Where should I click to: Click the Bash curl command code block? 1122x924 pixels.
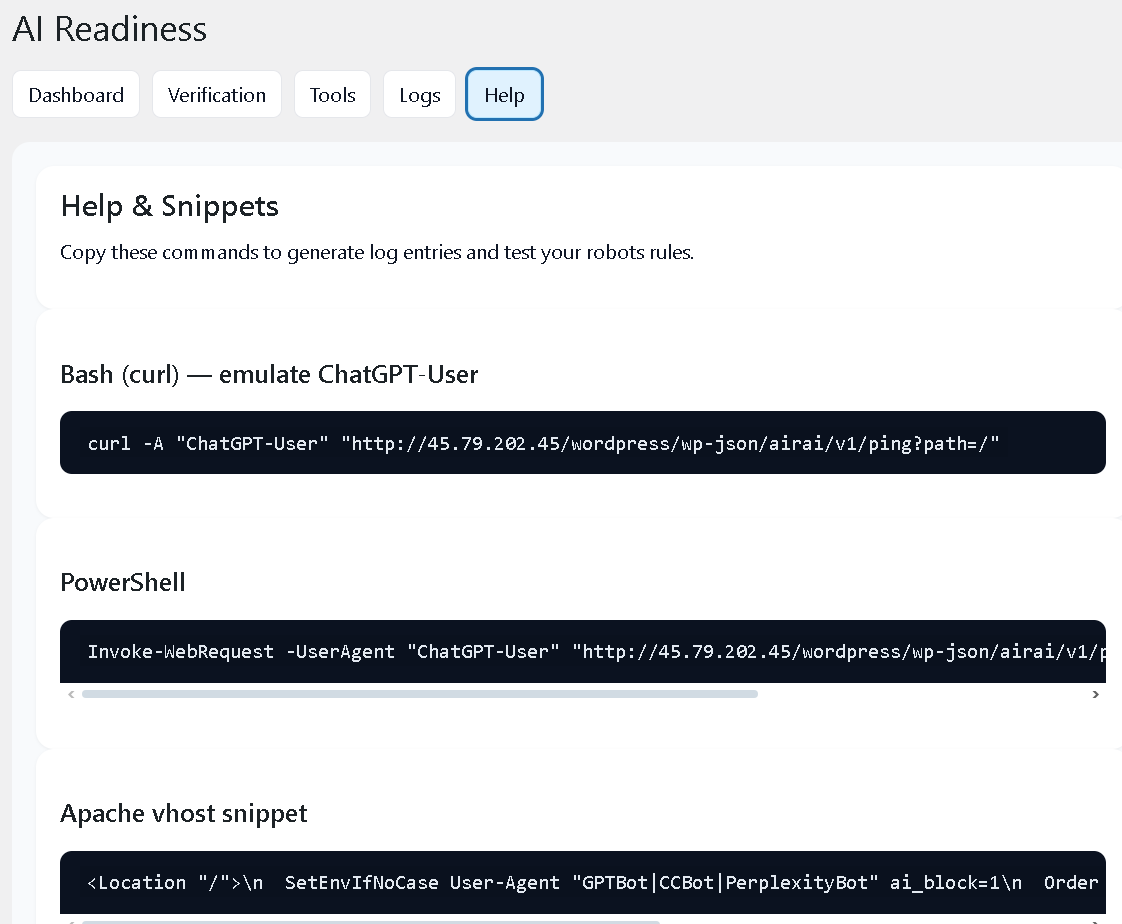[582, 442]
